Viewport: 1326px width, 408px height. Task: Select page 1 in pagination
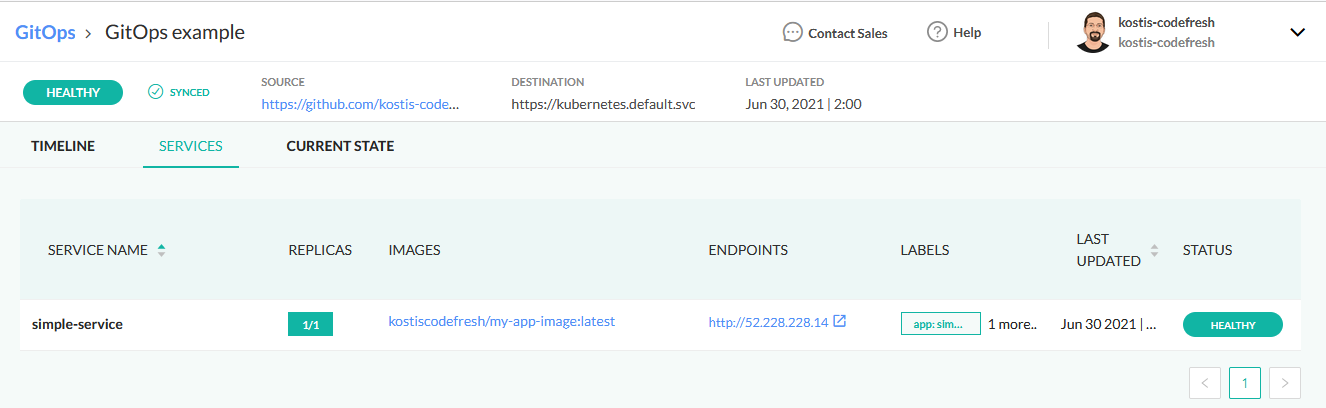(1245, 382)
